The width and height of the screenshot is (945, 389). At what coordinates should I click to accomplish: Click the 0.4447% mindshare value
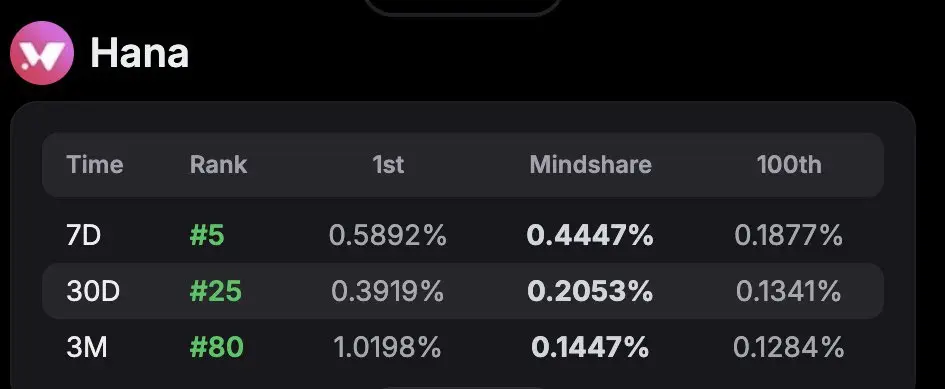point(590,235)
